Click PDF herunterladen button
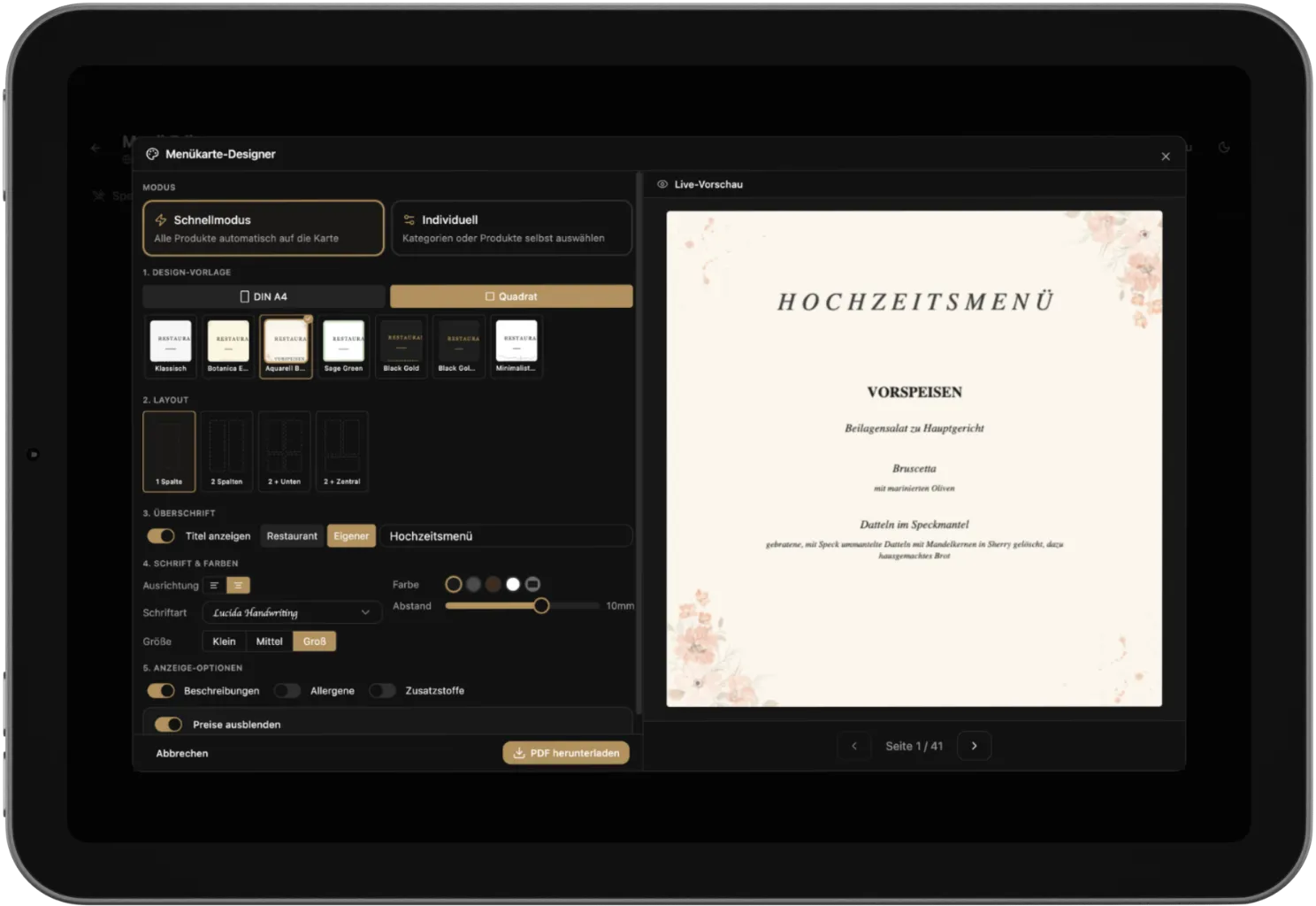This screenshot has height=906, width=1316. (x=566, y=753)
